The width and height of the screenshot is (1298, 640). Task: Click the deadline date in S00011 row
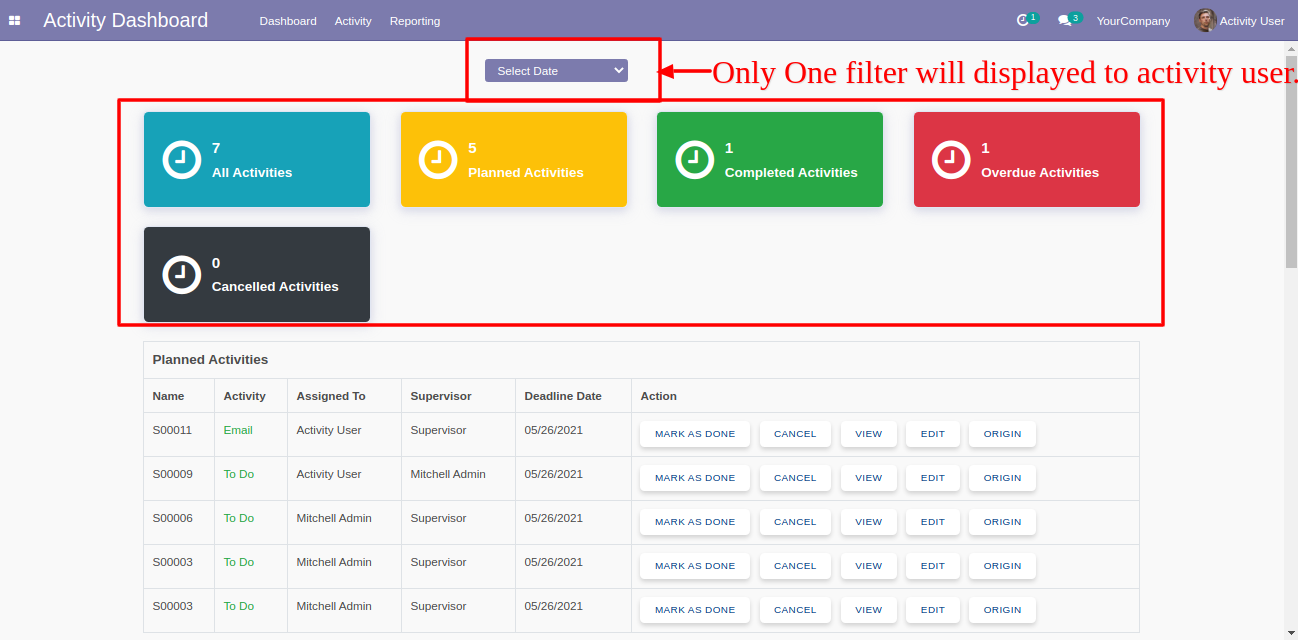tap(553, 430)
